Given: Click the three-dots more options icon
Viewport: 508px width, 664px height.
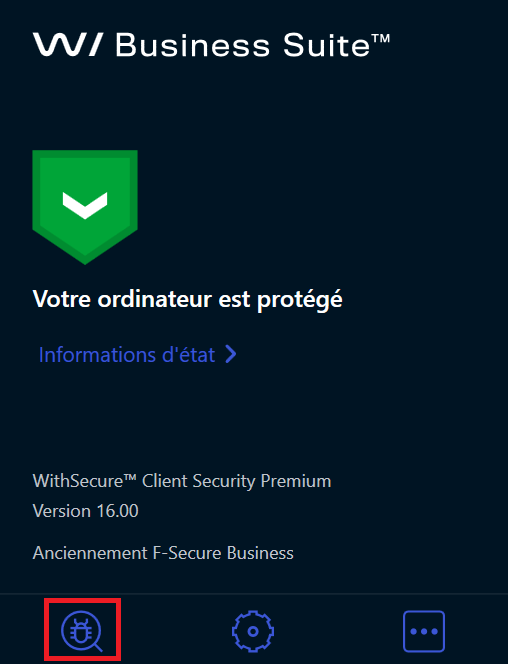Looking at the screenshot, I should (x=424, y=631).
